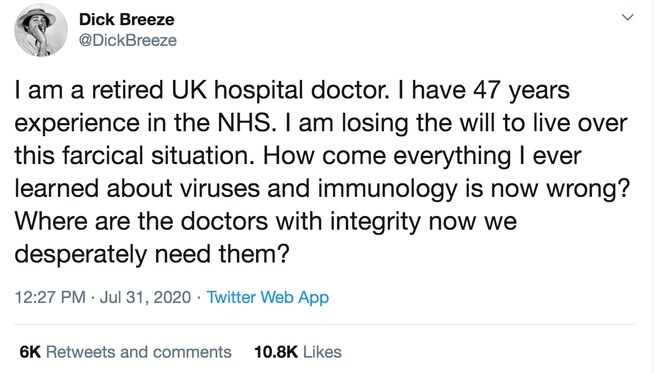Click the word "NHS." in the tweet
The image size is (660, 373).
coord(245,123)
